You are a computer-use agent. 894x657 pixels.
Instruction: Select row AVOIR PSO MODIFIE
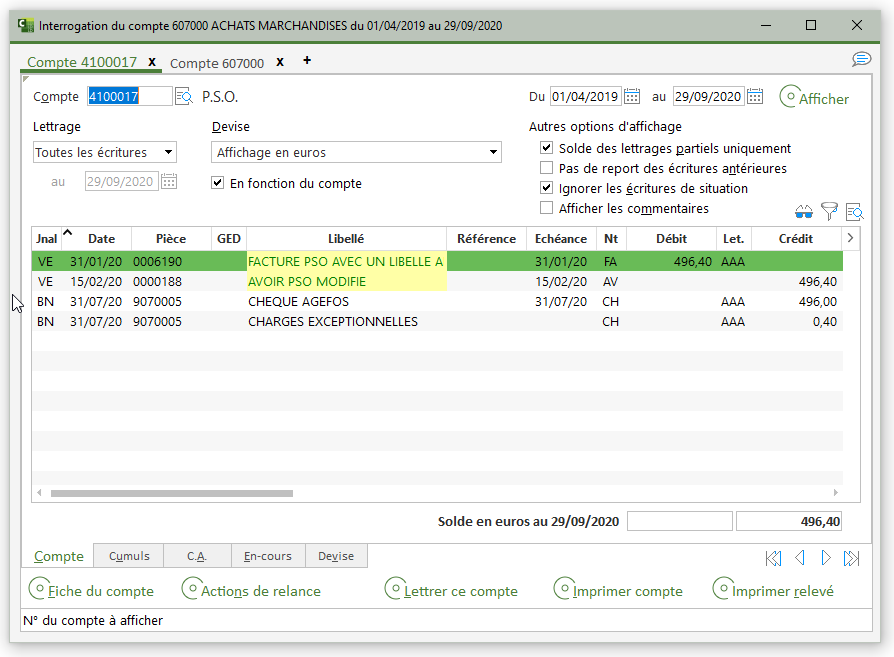point(437,281)
